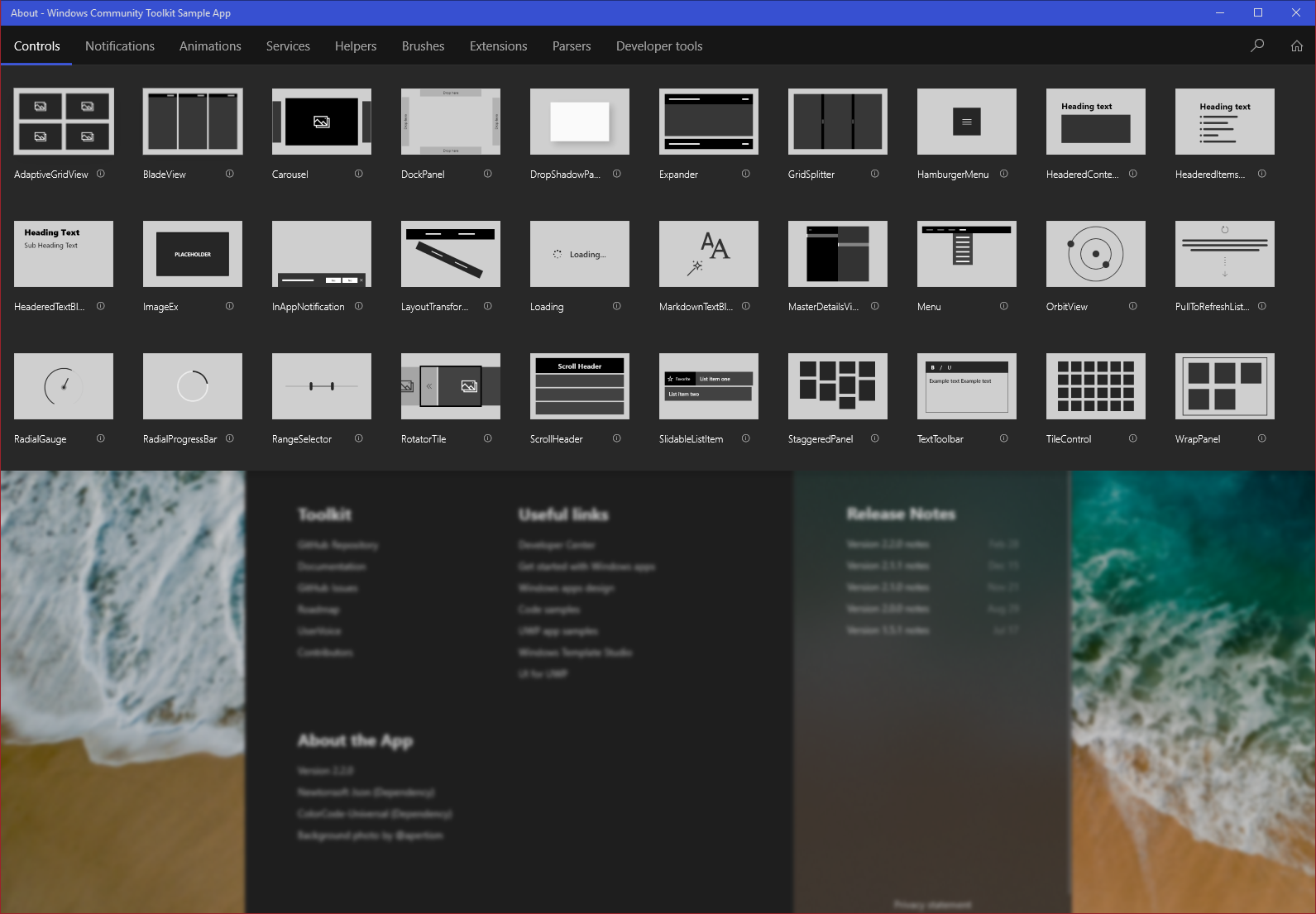Switch to the Notifications tab
The width and height of the screenshot is (1316, 914).
pyautogui.click(x=120, y=46)
